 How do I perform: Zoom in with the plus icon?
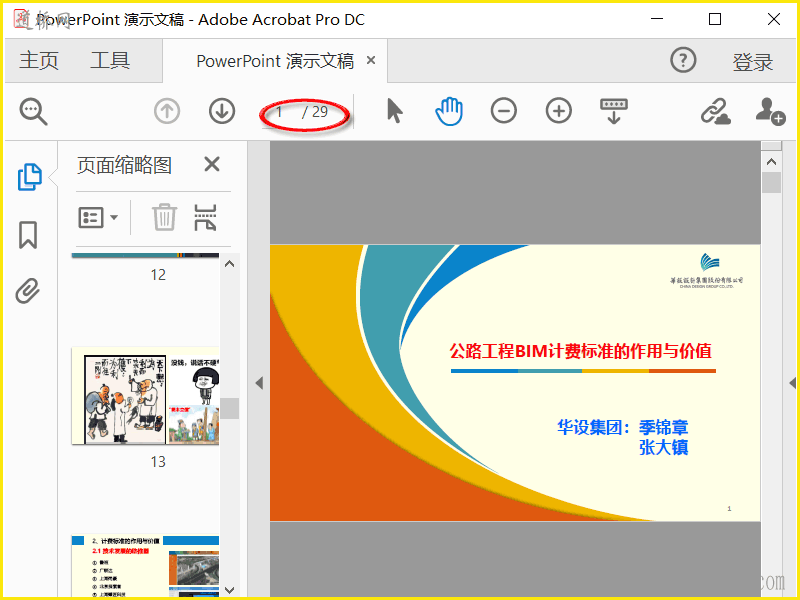(x=559, y=111)
